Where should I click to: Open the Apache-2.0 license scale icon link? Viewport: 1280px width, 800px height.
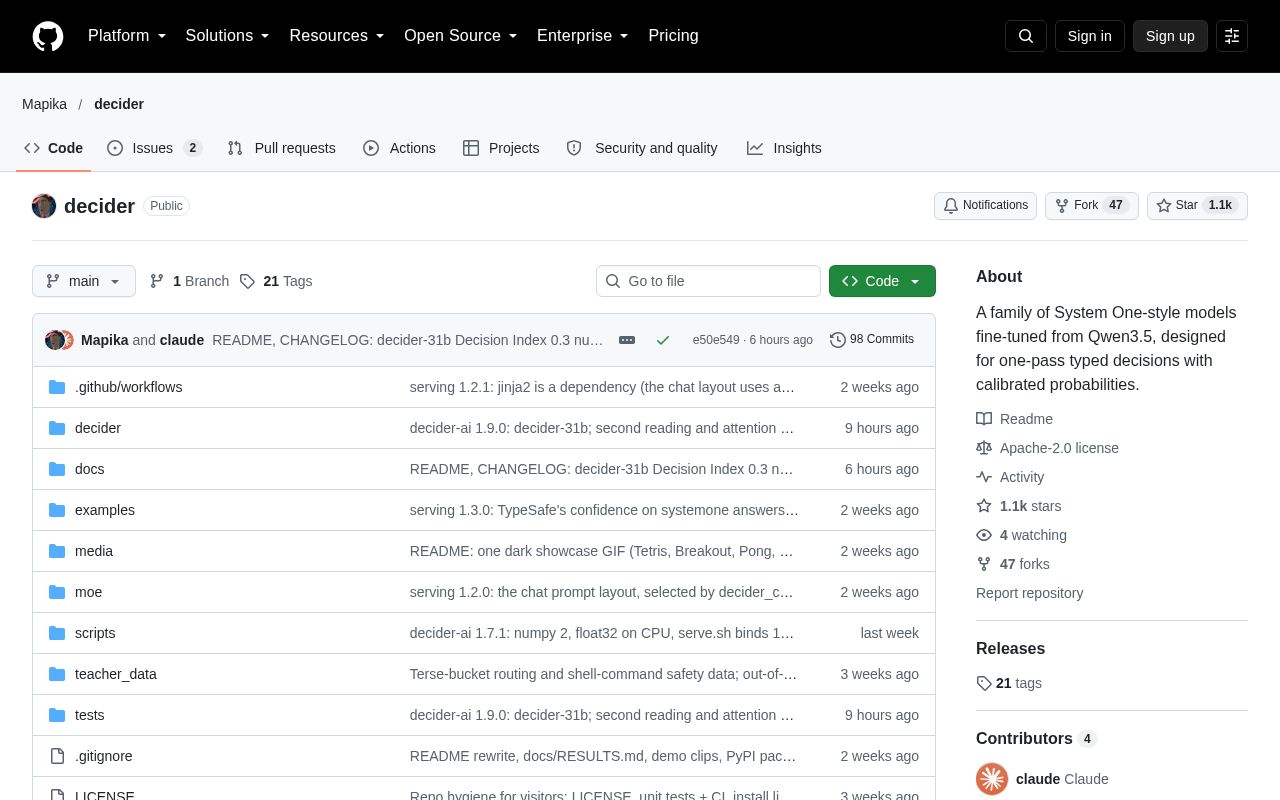pyautogui.click(x=984, y=448)
